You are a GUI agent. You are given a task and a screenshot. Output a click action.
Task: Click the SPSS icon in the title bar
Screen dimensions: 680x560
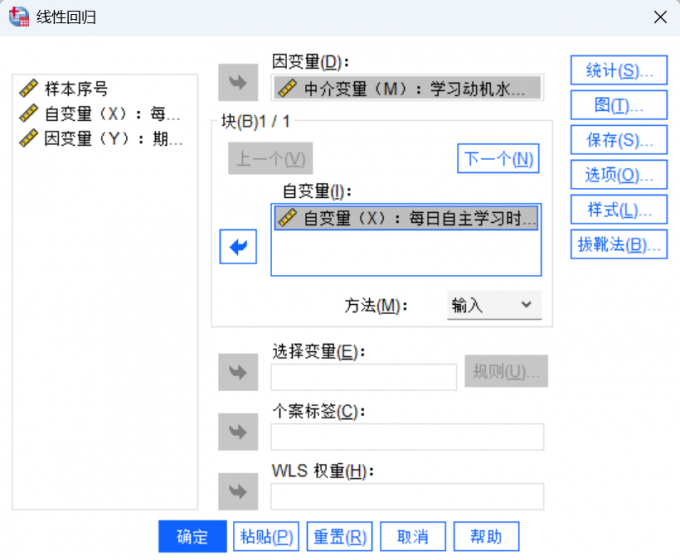point(19,17)
